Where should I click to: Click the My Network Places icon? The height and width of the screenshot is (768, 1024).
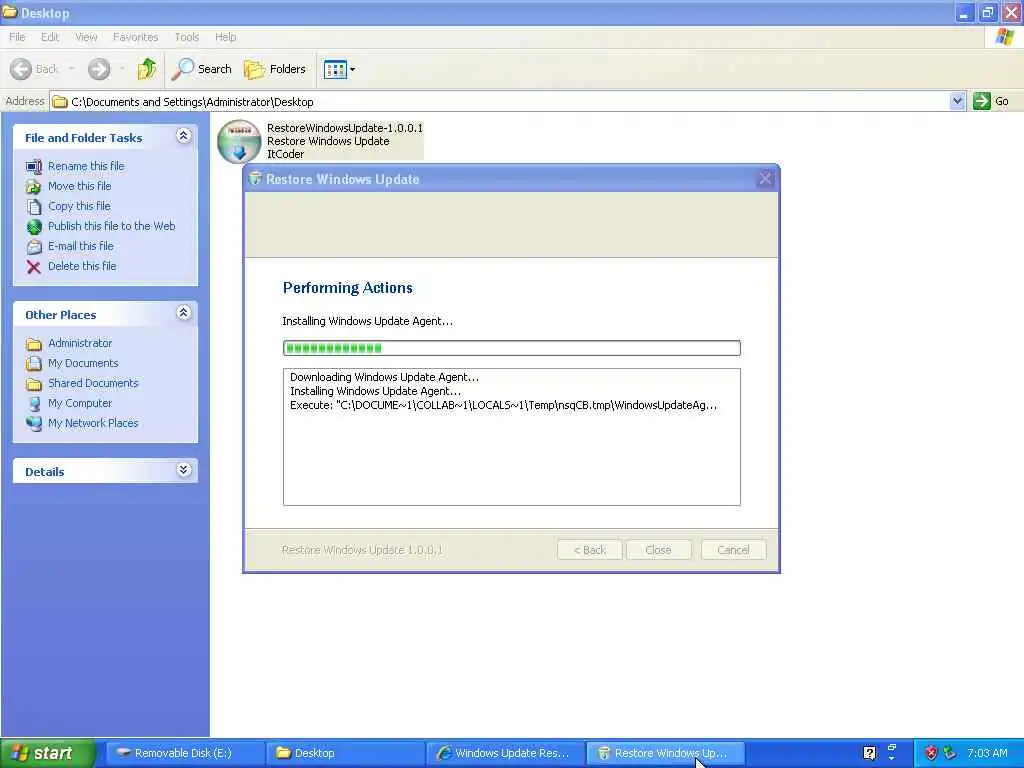(x=34, y=423)
